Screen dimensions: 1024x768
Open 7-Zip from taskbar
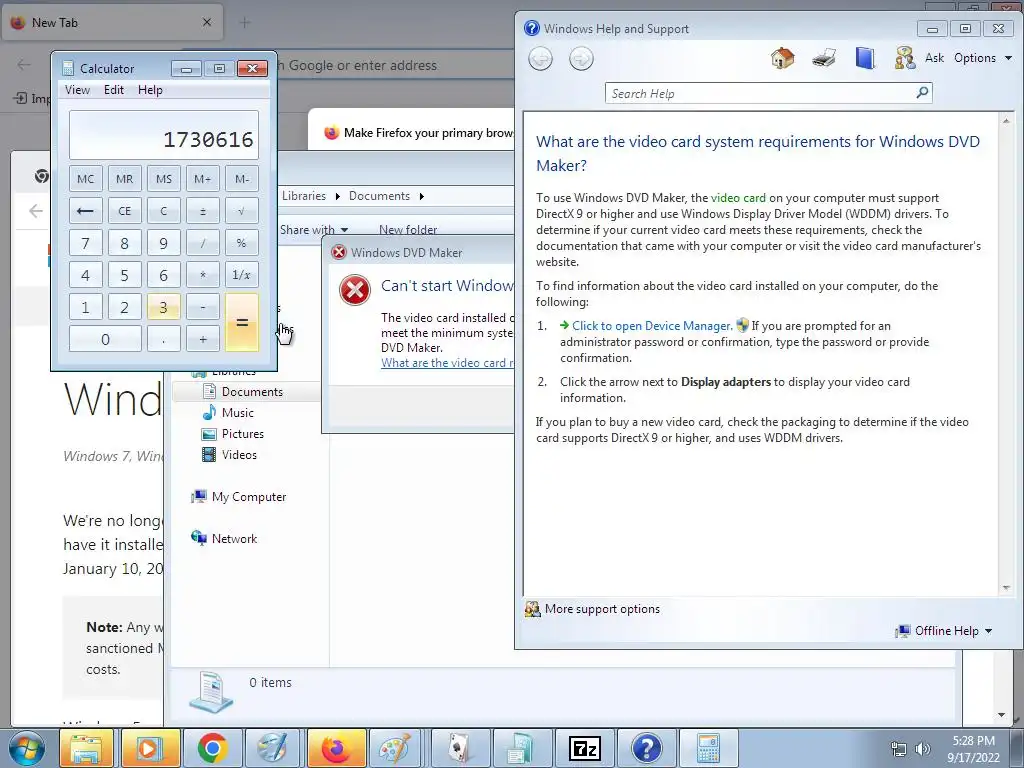pos(584,748)
